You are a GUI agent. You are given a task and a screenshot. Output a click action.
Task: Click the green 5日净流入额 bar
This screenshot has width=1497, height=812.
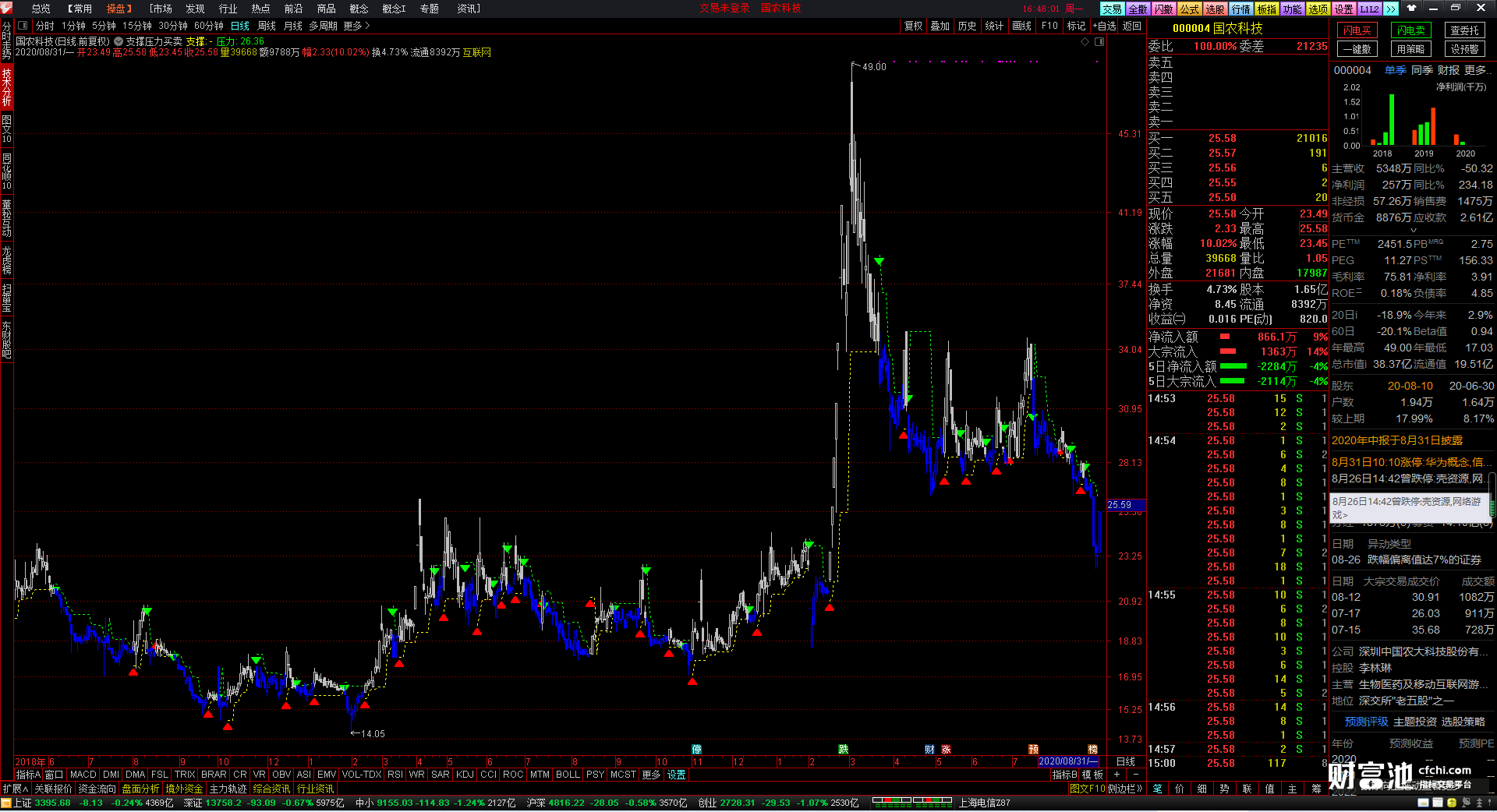click(x=1233, y=366)
